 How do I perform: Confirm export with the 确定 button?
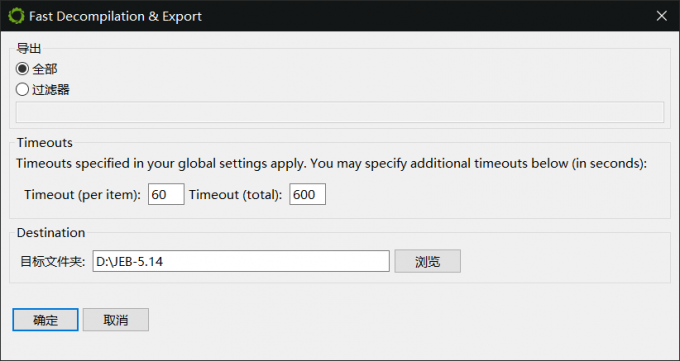point(46,320)
